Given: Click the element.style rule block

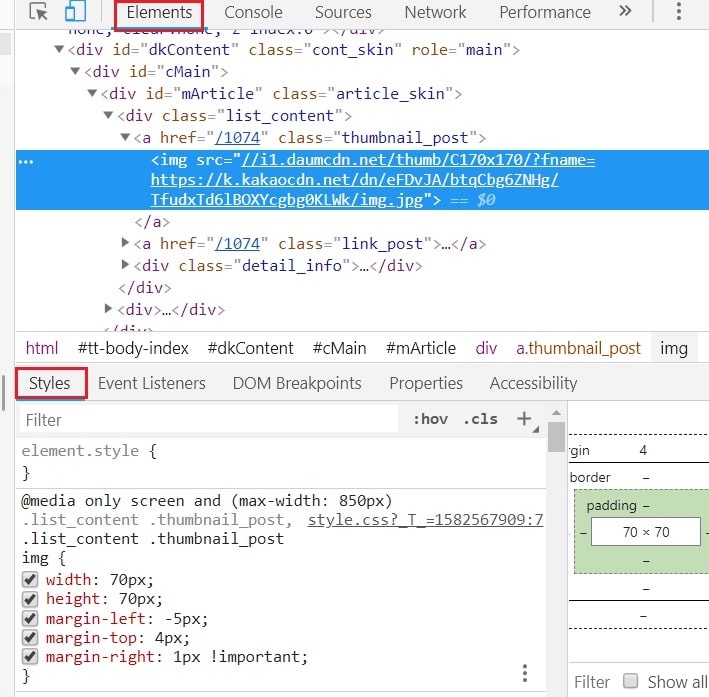Looking at the screenshot, I should pyautogui.click(x=281, y=462).
